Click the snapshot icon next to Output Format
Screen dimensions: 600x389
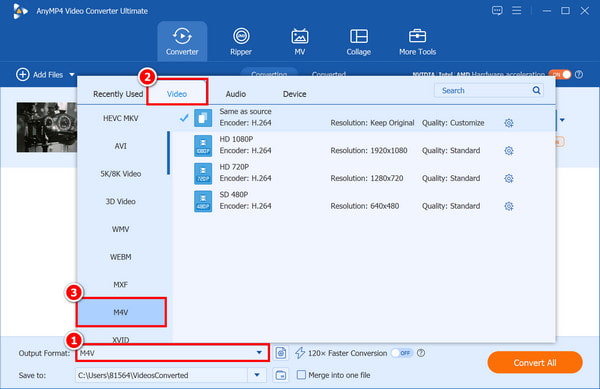pos(281,353)
